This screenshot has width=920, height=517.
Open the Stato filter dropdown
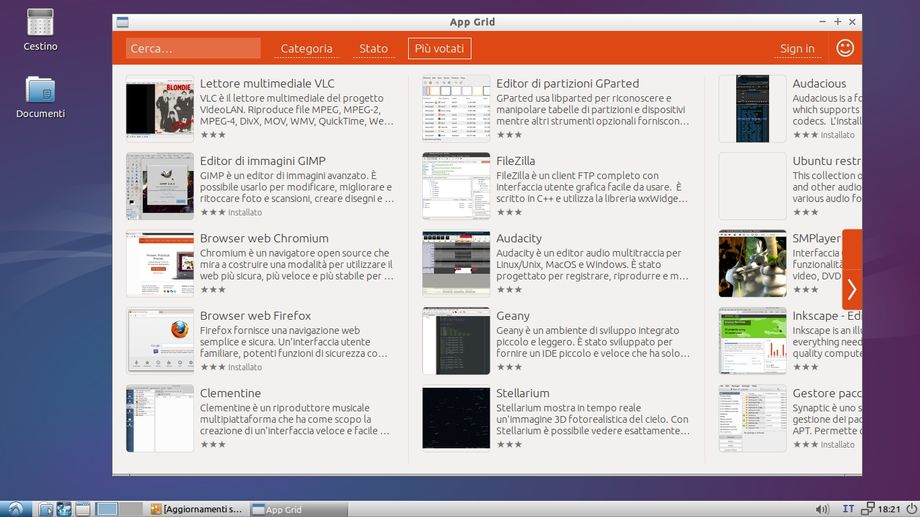click(373, 49)
